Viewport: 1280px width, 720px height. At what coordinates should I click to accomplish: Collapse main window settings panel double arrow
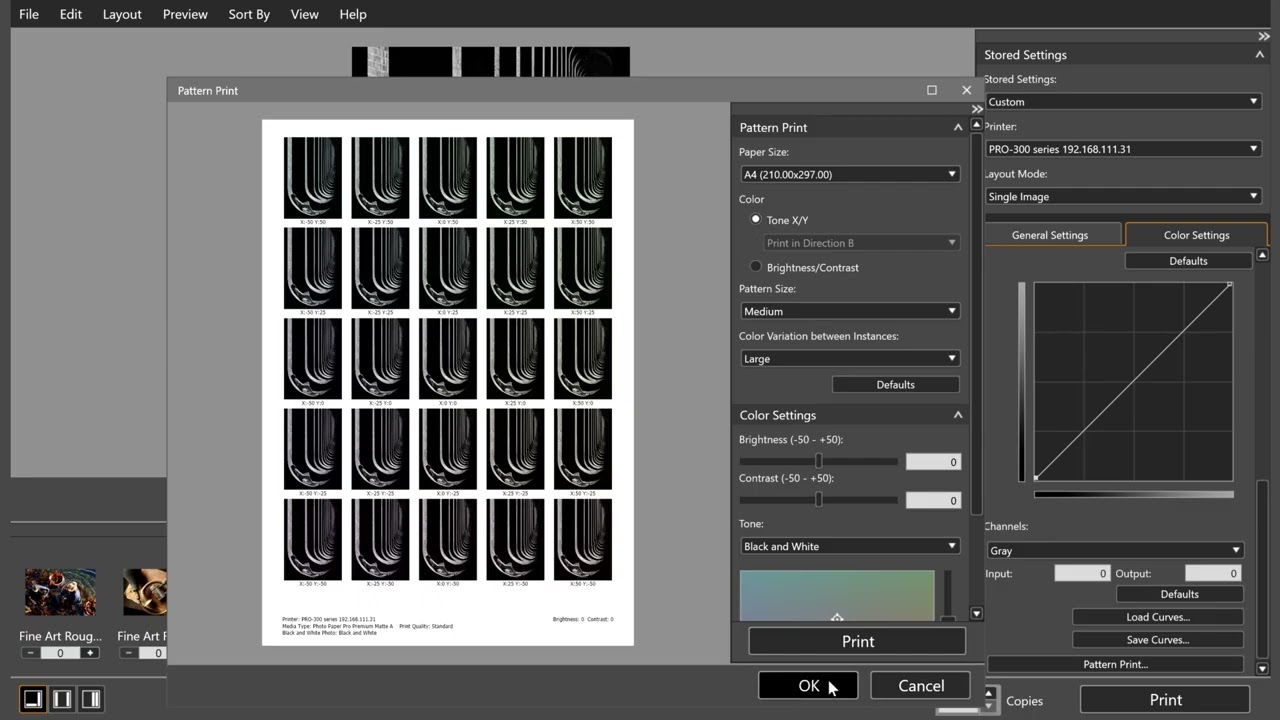pyautogui.click(x=1264, y=36)
